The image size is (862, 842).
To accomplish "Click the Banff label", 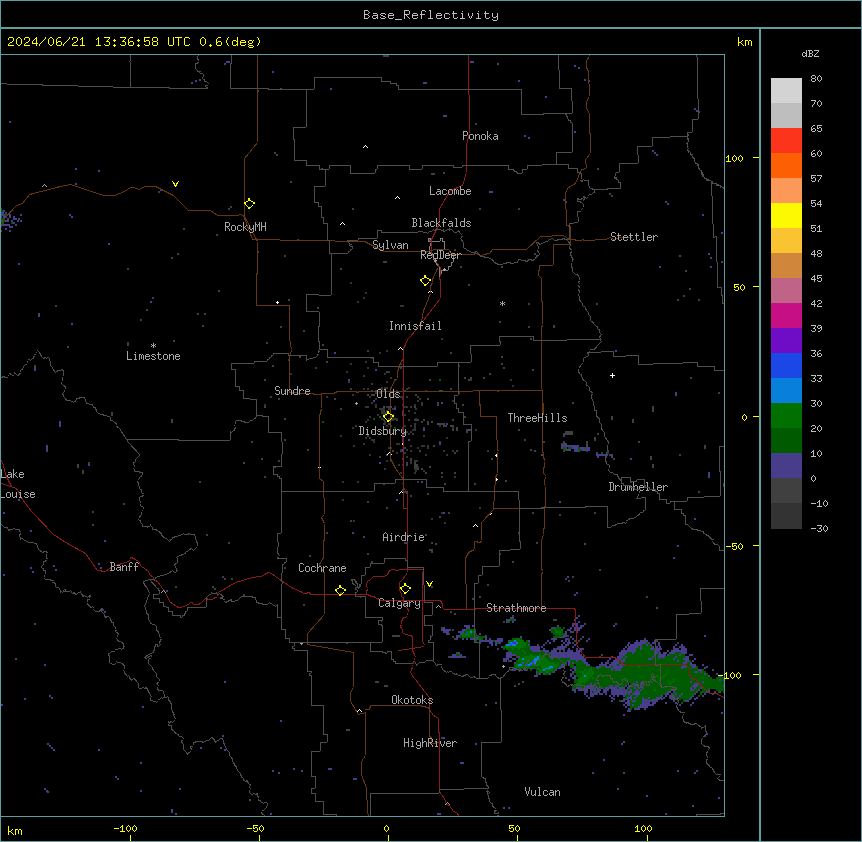I will [x=124, y=567].
